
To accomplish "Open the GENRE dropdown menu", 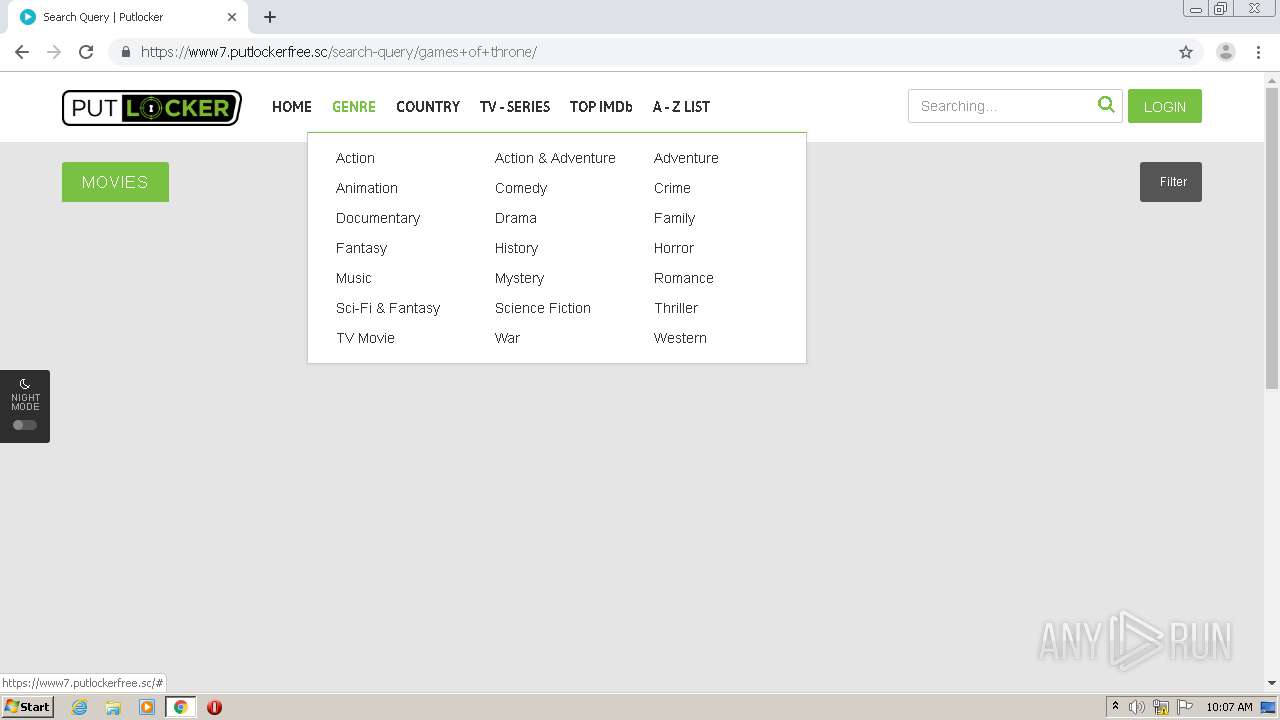I will coord(354,107).
